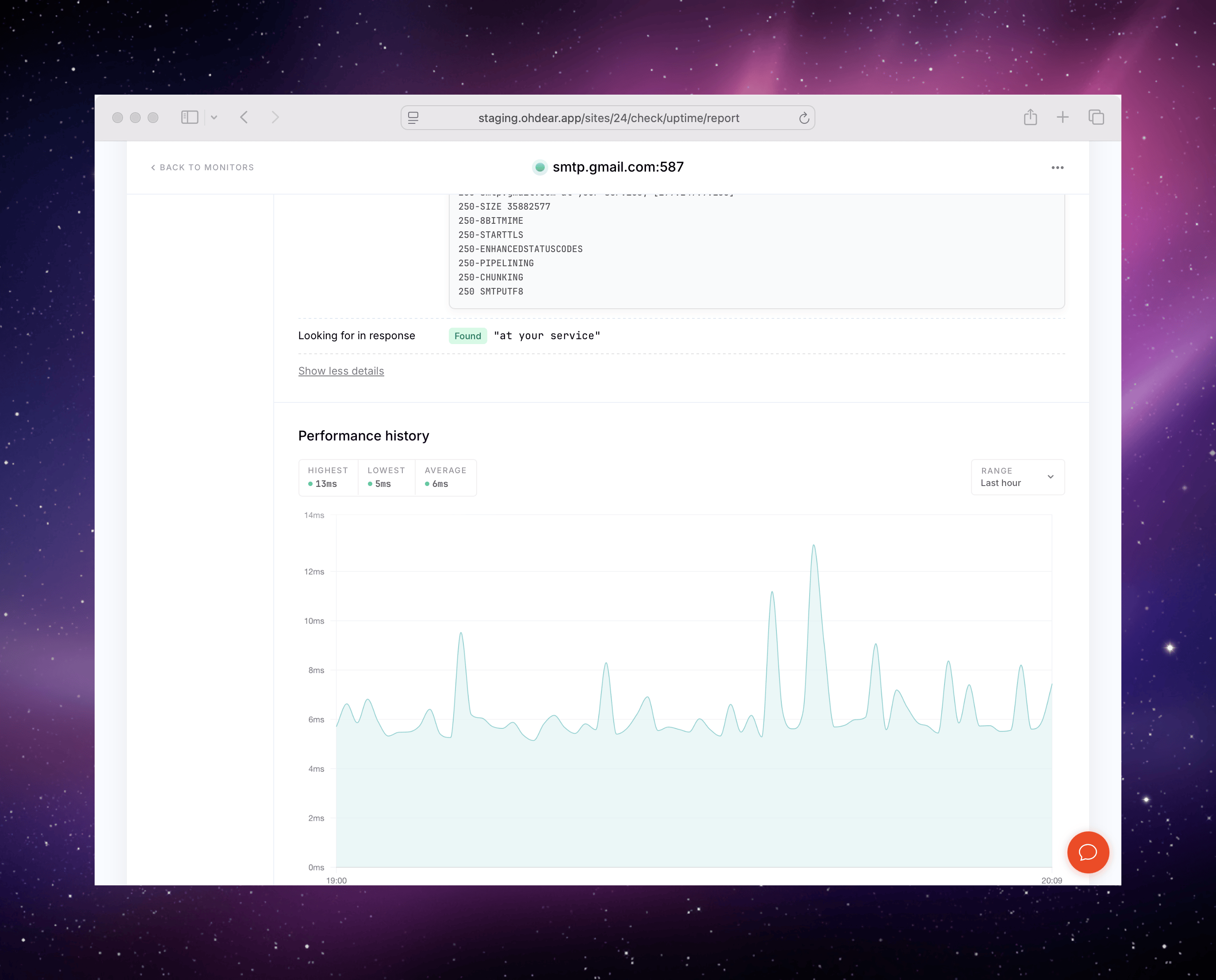Select the 250-ENHANCEDSTATUSCODES response line
Screen dimensions: 1216x980
[520, 249]
